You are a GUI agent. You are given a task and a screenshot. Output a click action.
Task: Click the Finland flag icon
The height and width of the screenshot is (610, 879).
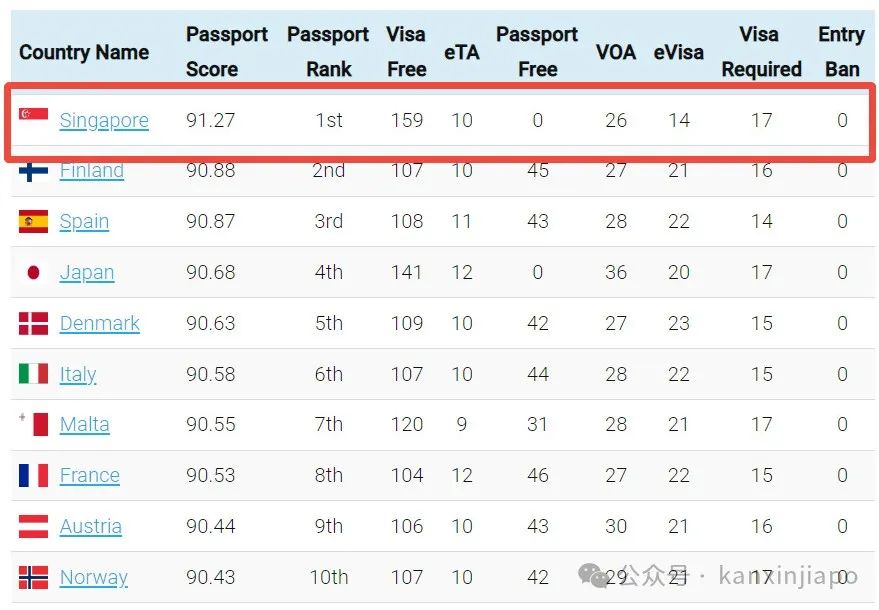pyautogui.click(x=33, y=172)
